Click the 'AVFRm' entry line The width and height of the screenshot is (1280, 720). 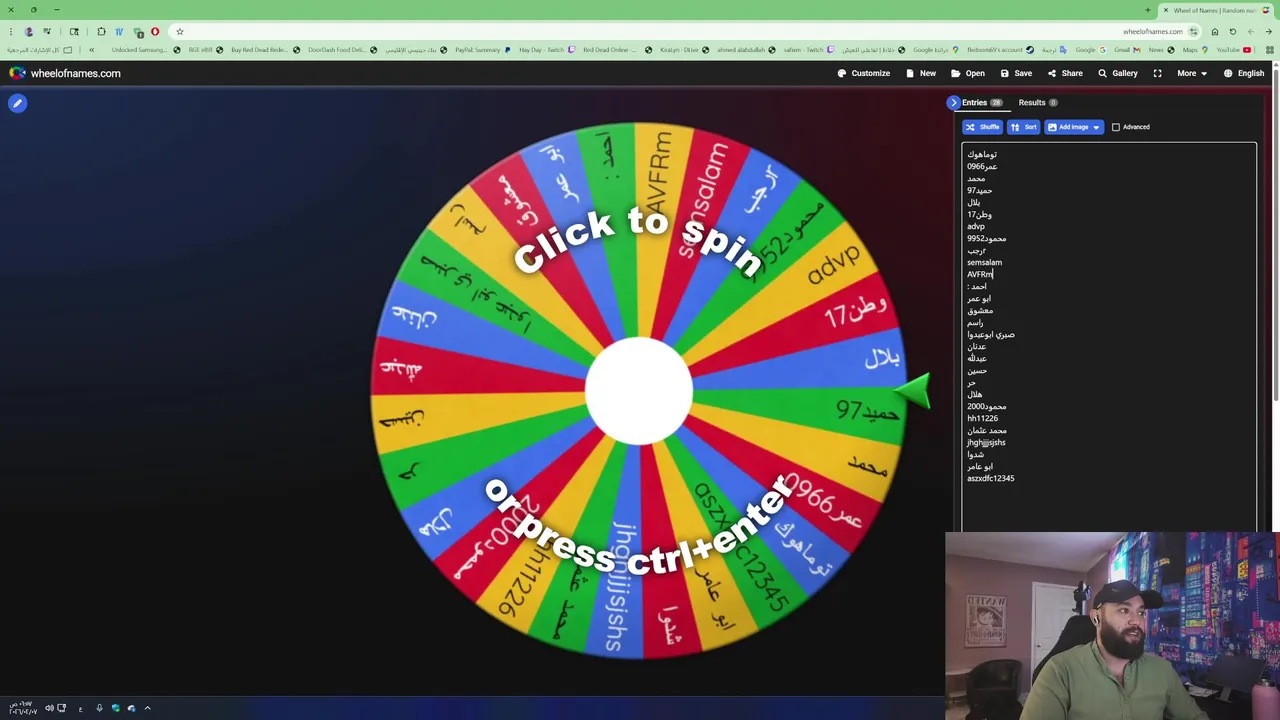coord(979,274)
